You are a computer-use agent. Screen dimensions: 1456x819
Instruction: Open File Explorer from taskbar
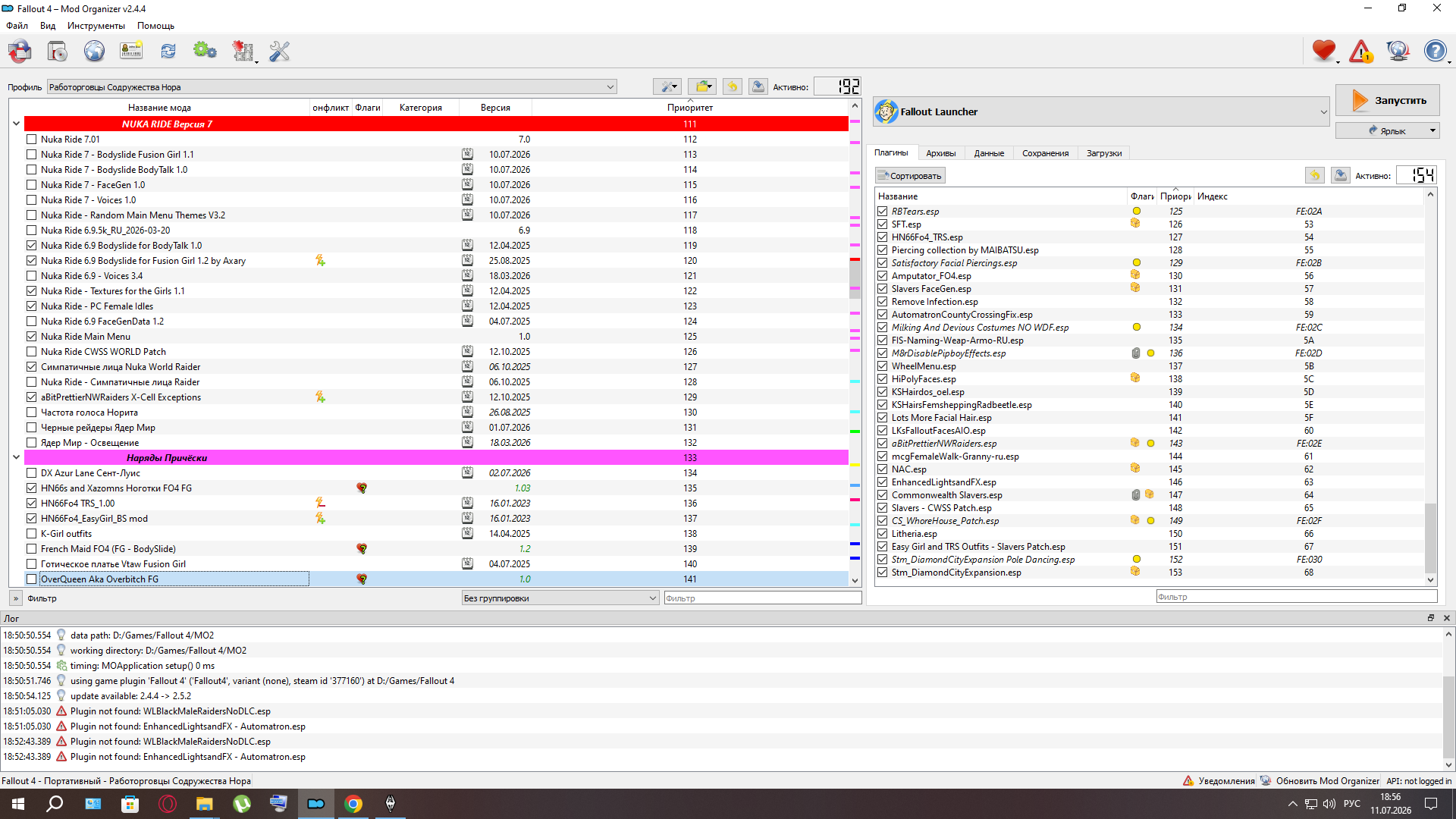[205, 804]
